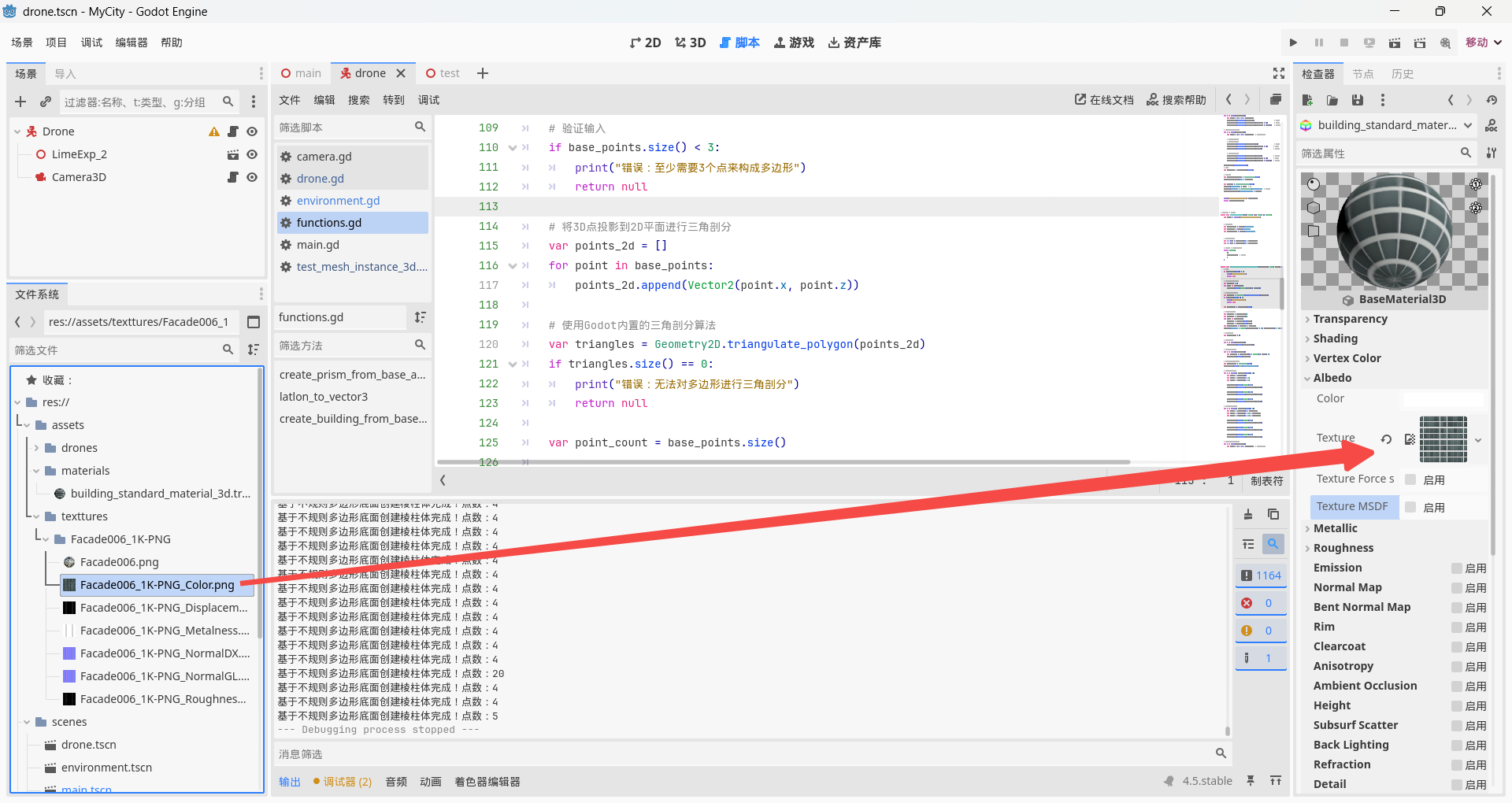
Task: Enable the Emission checkbox
Action: pos(1457,568)
